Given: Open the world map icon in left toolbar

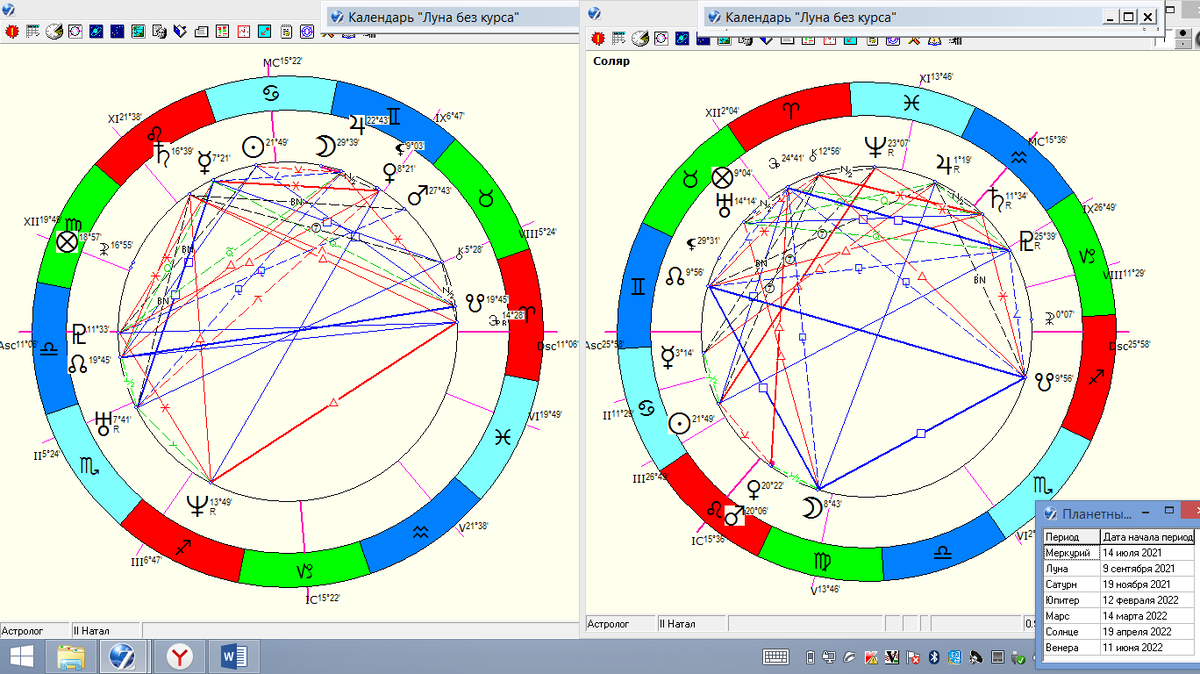Looking at the screenshot, I should pyautogui.click(x=138, y=31).
